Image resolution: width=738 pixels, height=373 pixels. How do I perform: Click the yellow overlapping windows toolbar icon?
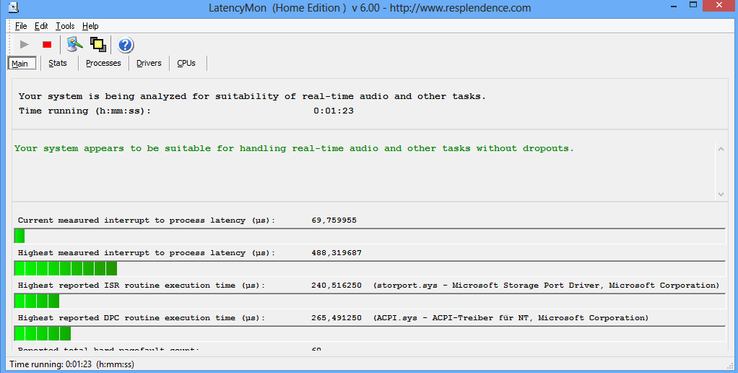(x=98, y=45)
